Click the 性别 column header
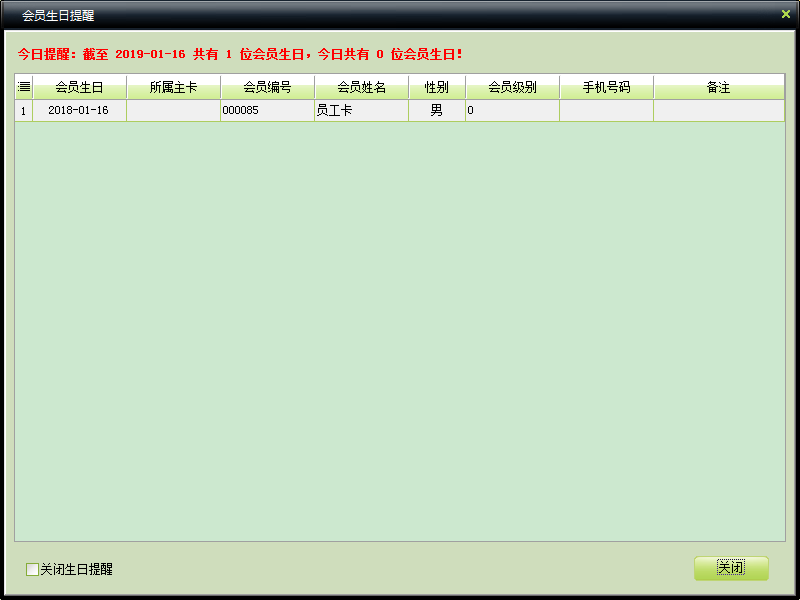The width and height of the screenshot is (800, 600). [437, 87]
